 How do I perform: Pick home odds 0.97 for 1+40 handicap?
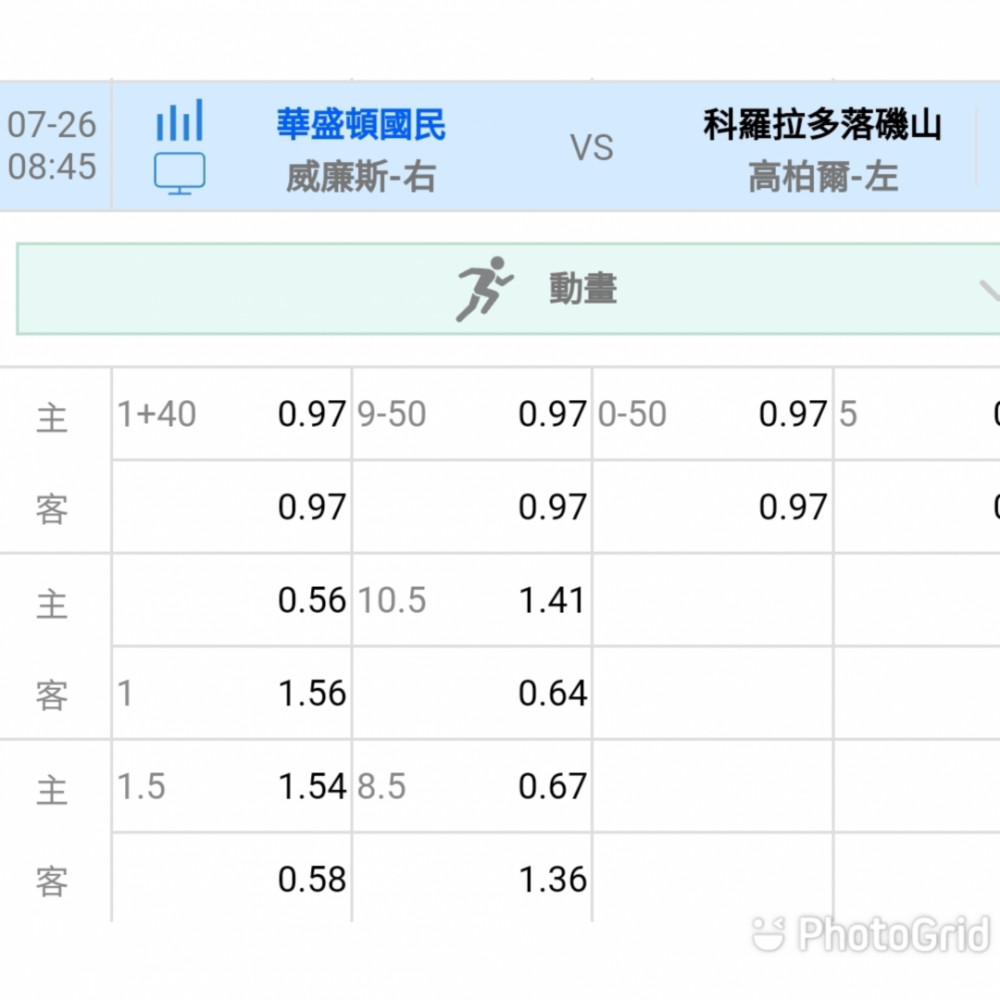click(312, 414)
